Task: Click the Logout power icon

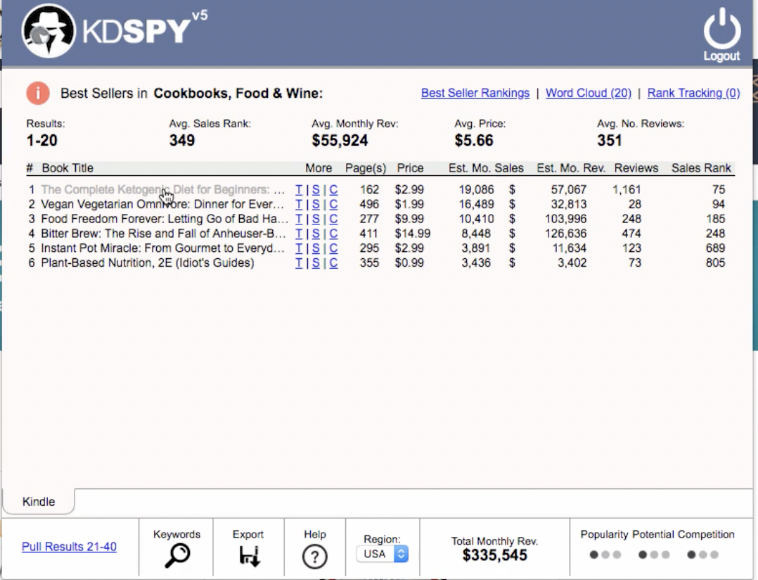Action: click(722, 29)
